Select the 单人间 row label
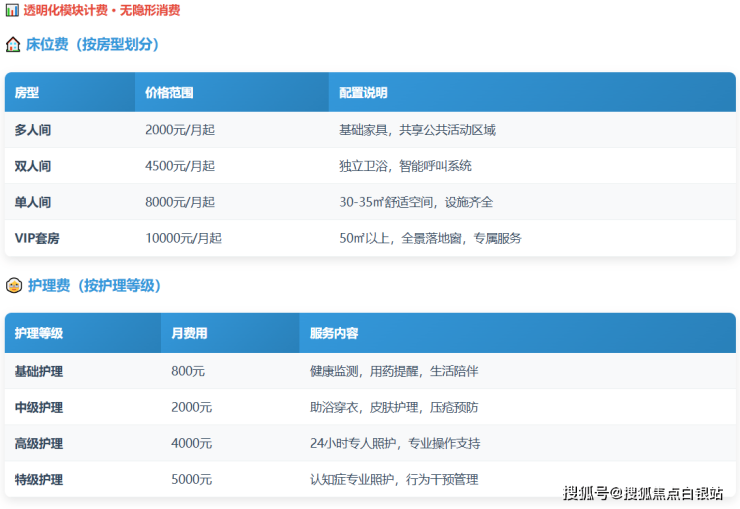Screen dimensions: 740x509 pyautogui.click(x=33, y=202)
